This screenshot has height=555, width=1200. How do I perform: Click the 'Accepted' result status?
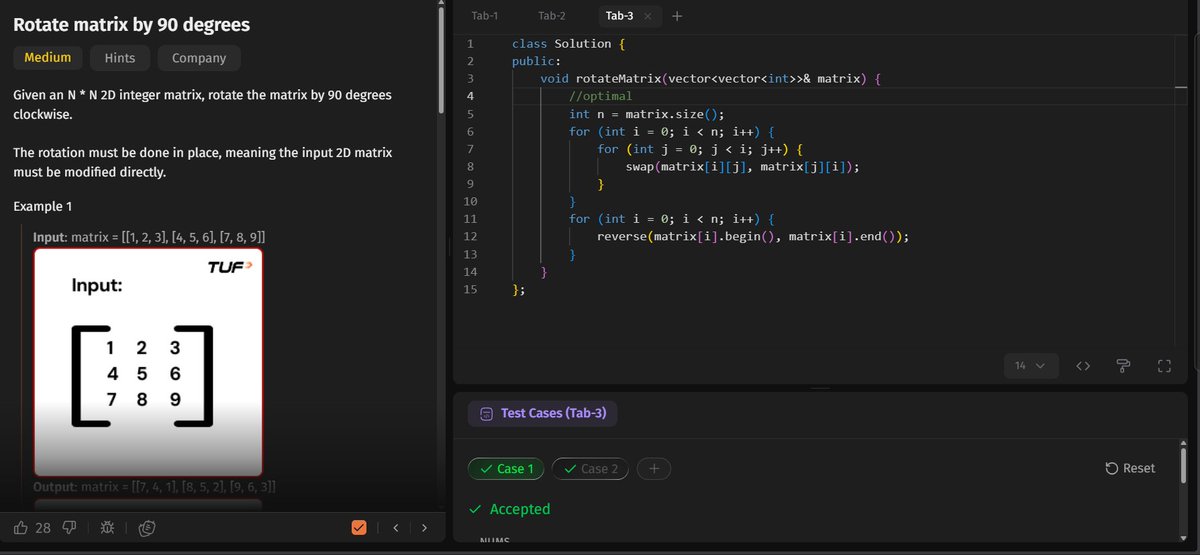(510, 509)
